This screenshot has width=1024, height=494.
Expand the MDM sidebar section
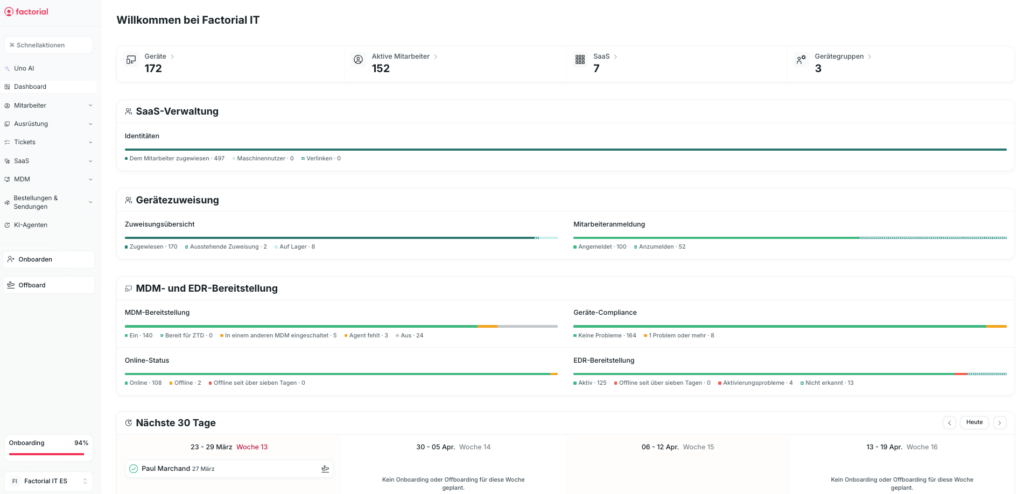click(90, 179)
